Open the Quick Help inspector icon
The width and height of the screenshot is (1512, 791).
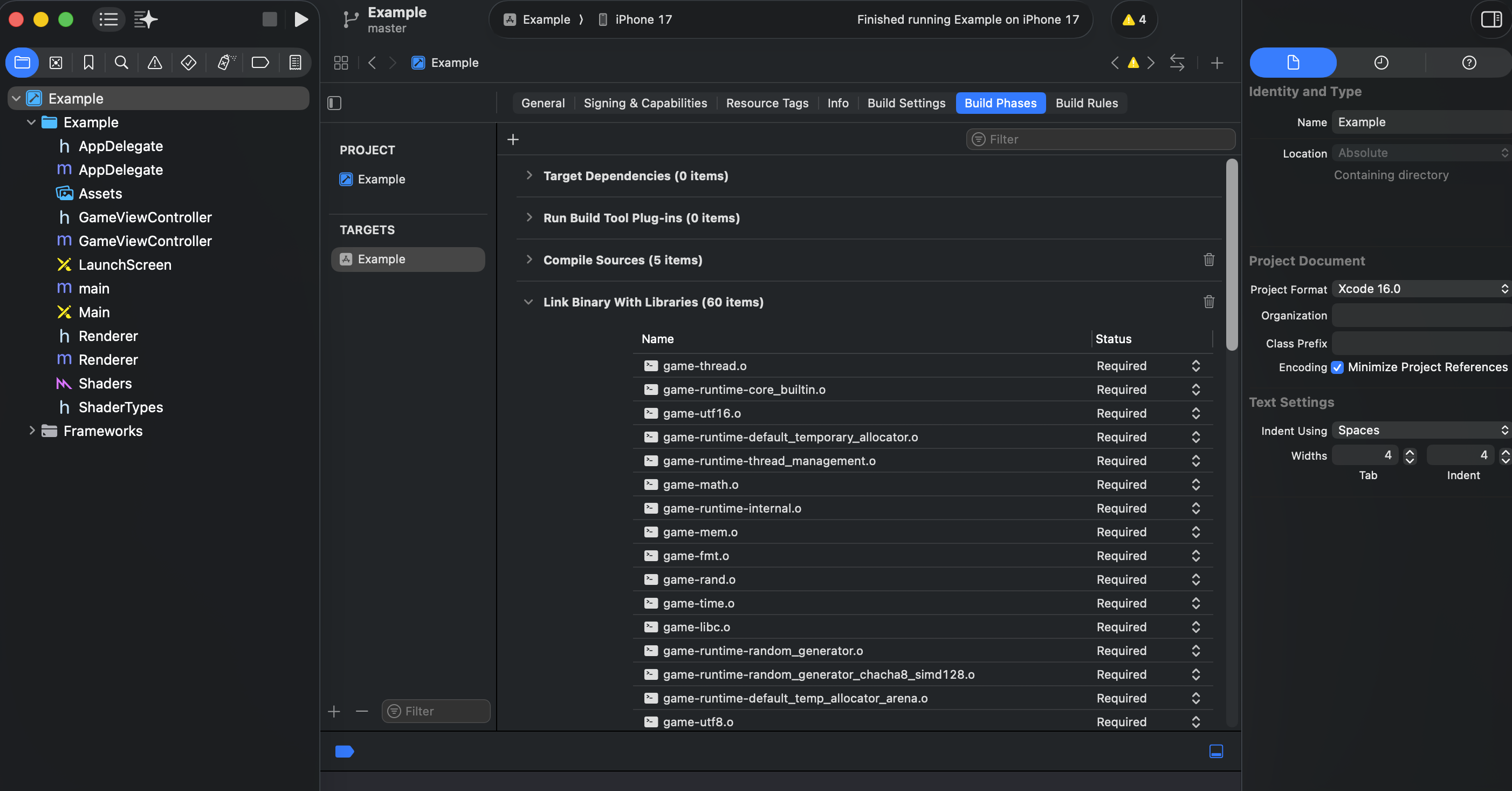click(x=1468, y=62)
